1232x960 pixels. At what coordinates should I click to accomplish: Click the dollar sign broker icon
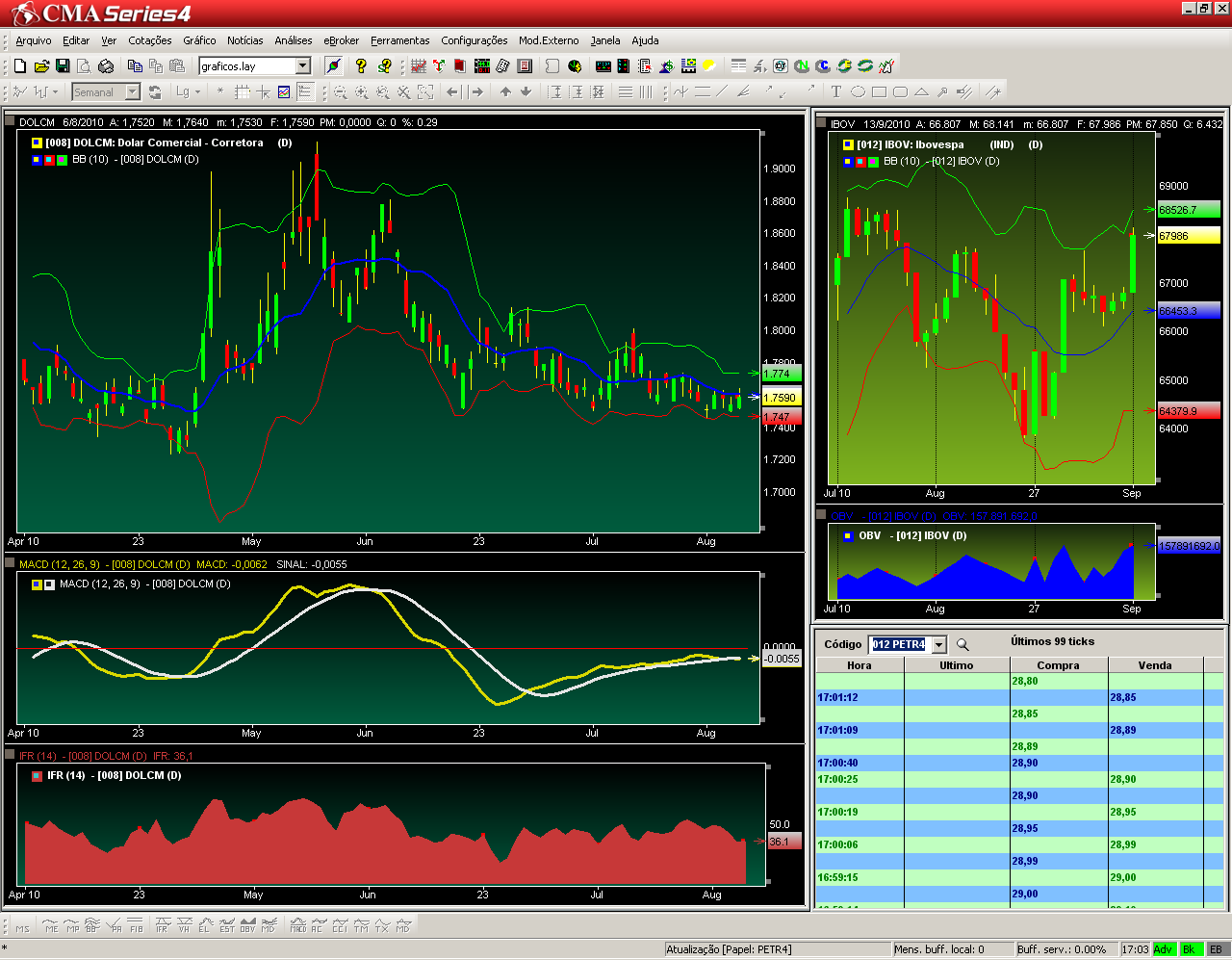point(666,65)
